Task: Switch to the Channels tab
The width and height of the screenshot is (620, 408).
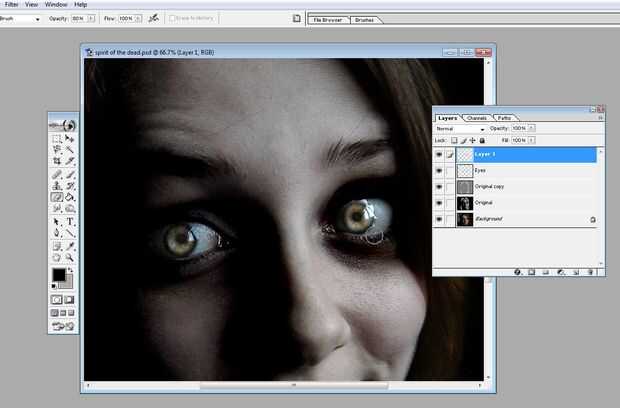Action: click(476, 118)
